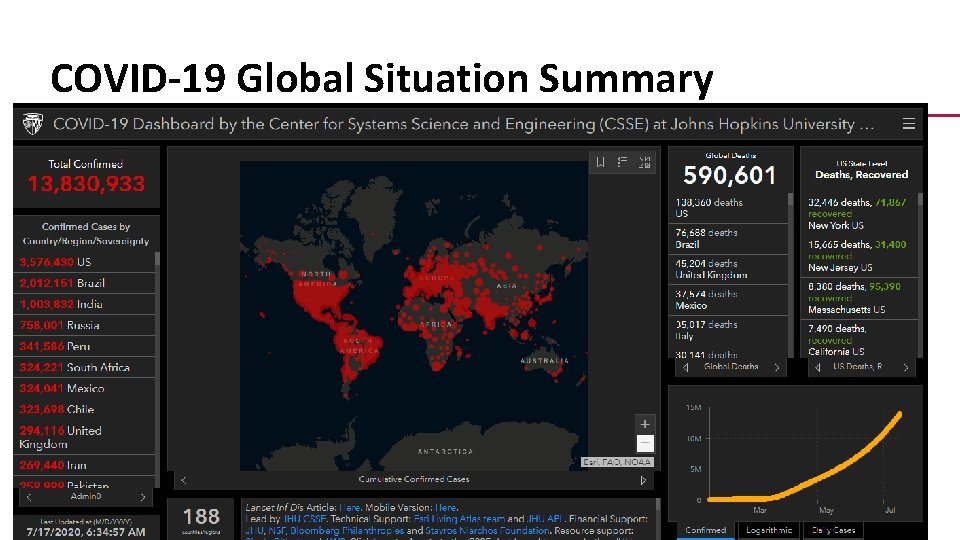Select the 76,688 deaths Brazil entry

point(728,239)
